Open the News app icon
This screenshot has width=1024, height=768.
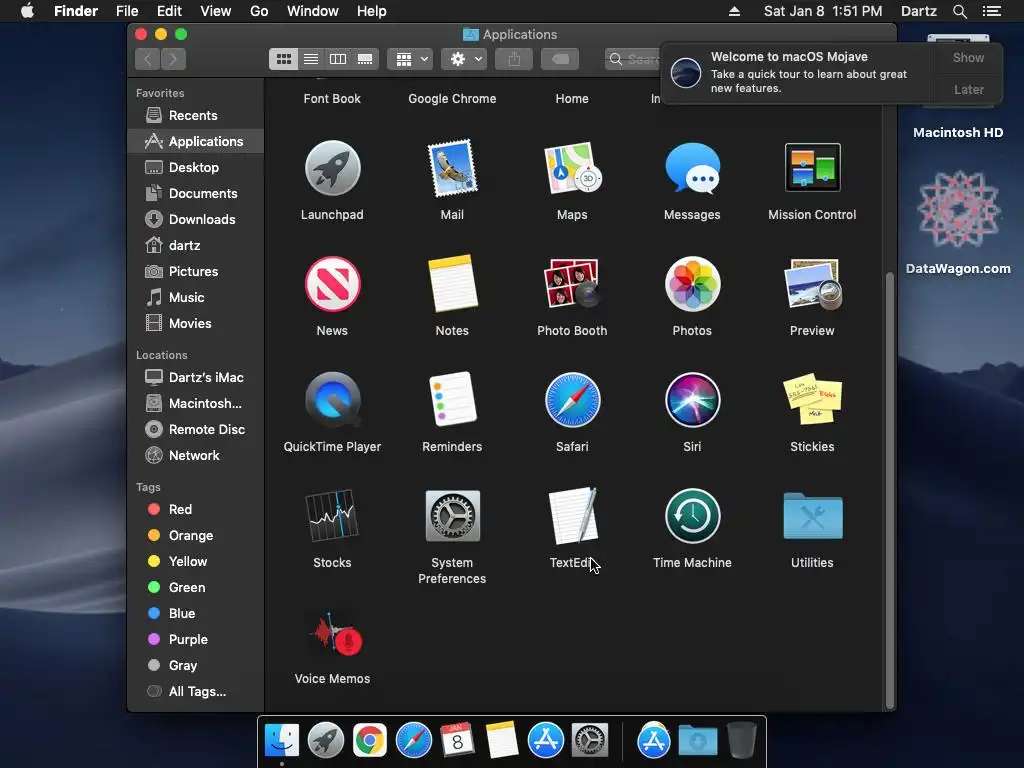point(332,284)
